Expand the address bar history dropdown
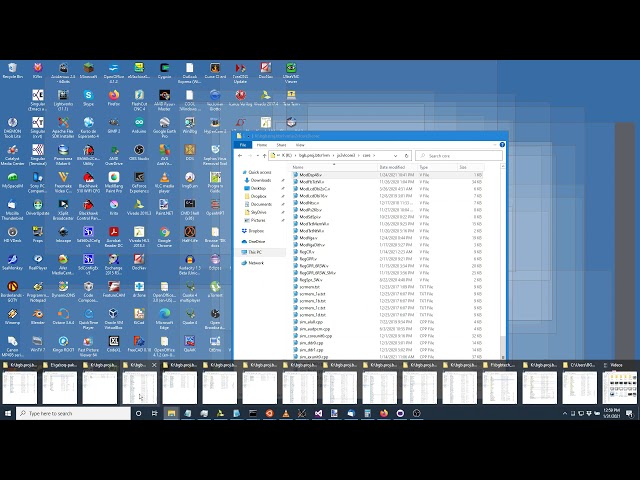 pos(395,156)
